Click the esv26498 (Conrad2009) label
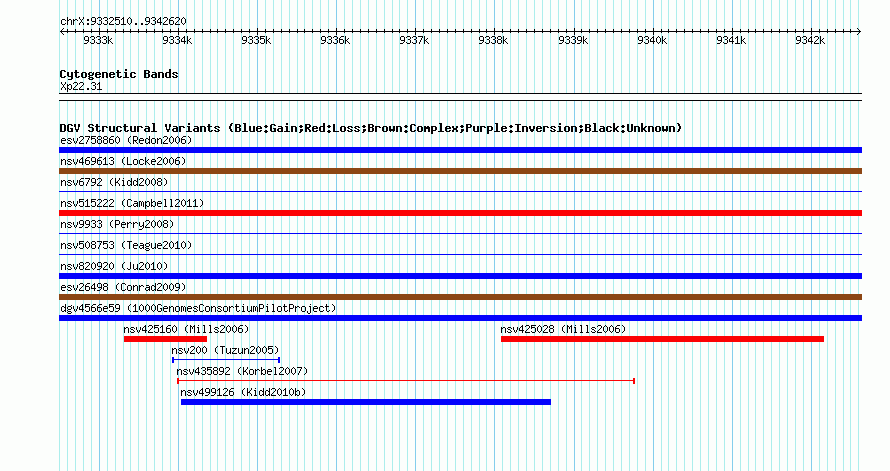The image size is (890, 471). point(123,287)
